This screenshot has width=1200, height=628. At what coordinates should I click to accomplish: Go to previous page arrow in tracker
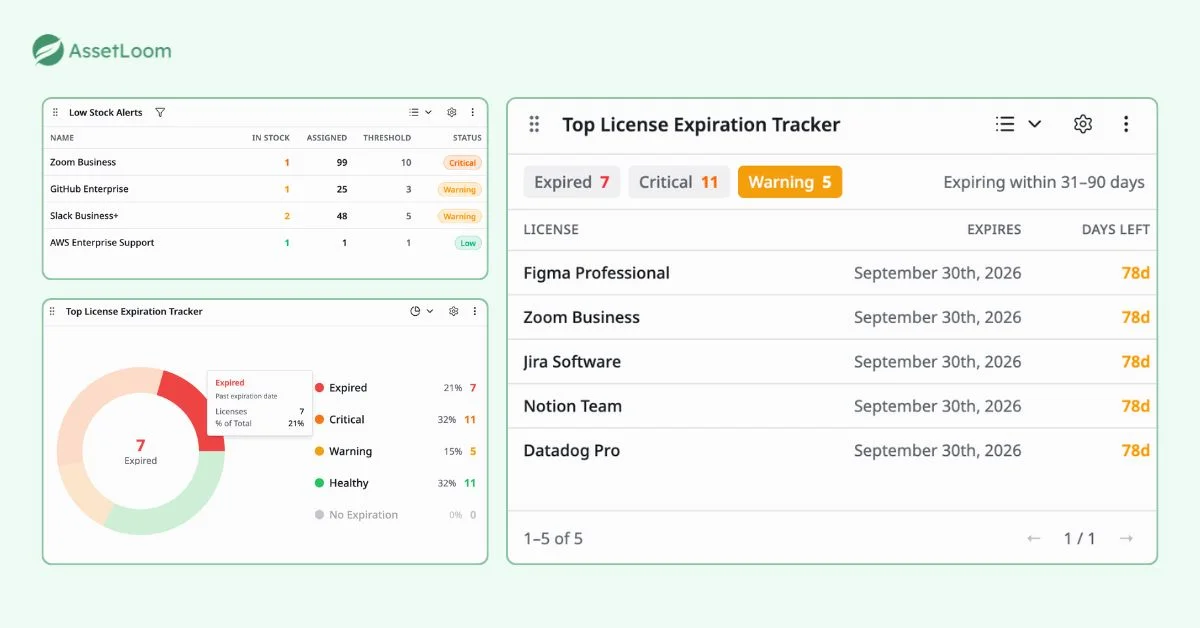(x=1034, y=538)
